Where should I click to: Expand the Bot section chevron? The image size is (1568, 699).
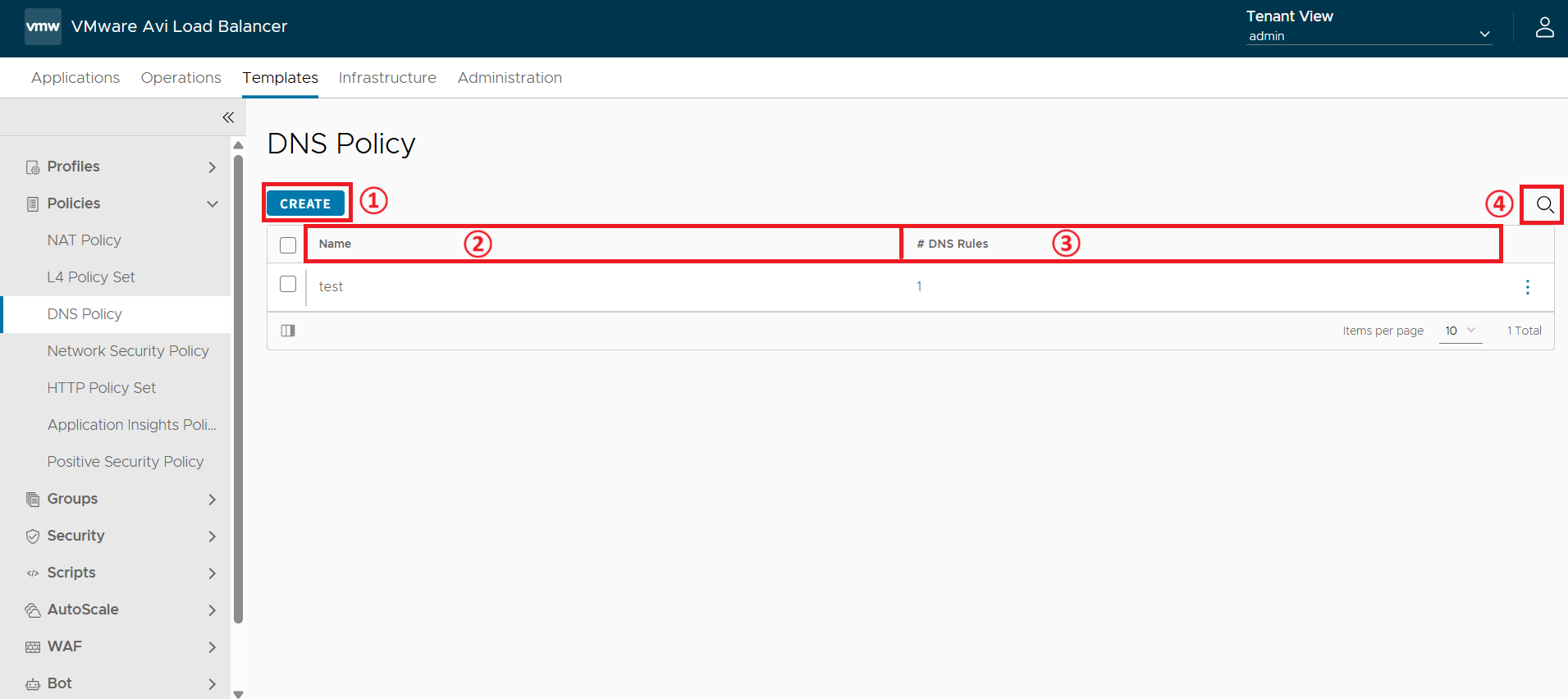point(213,683)
